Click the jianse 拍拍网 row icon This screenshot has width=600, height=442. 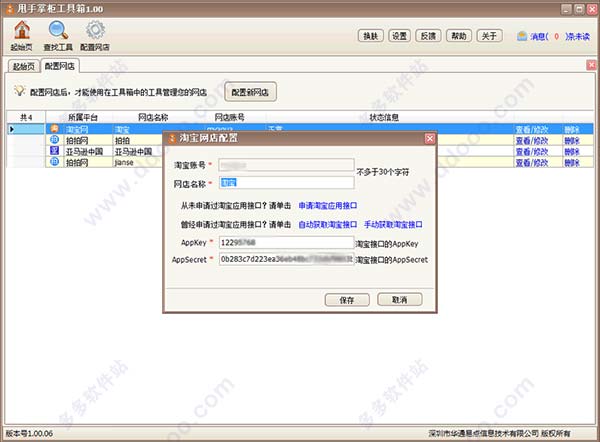coord(55,162)
